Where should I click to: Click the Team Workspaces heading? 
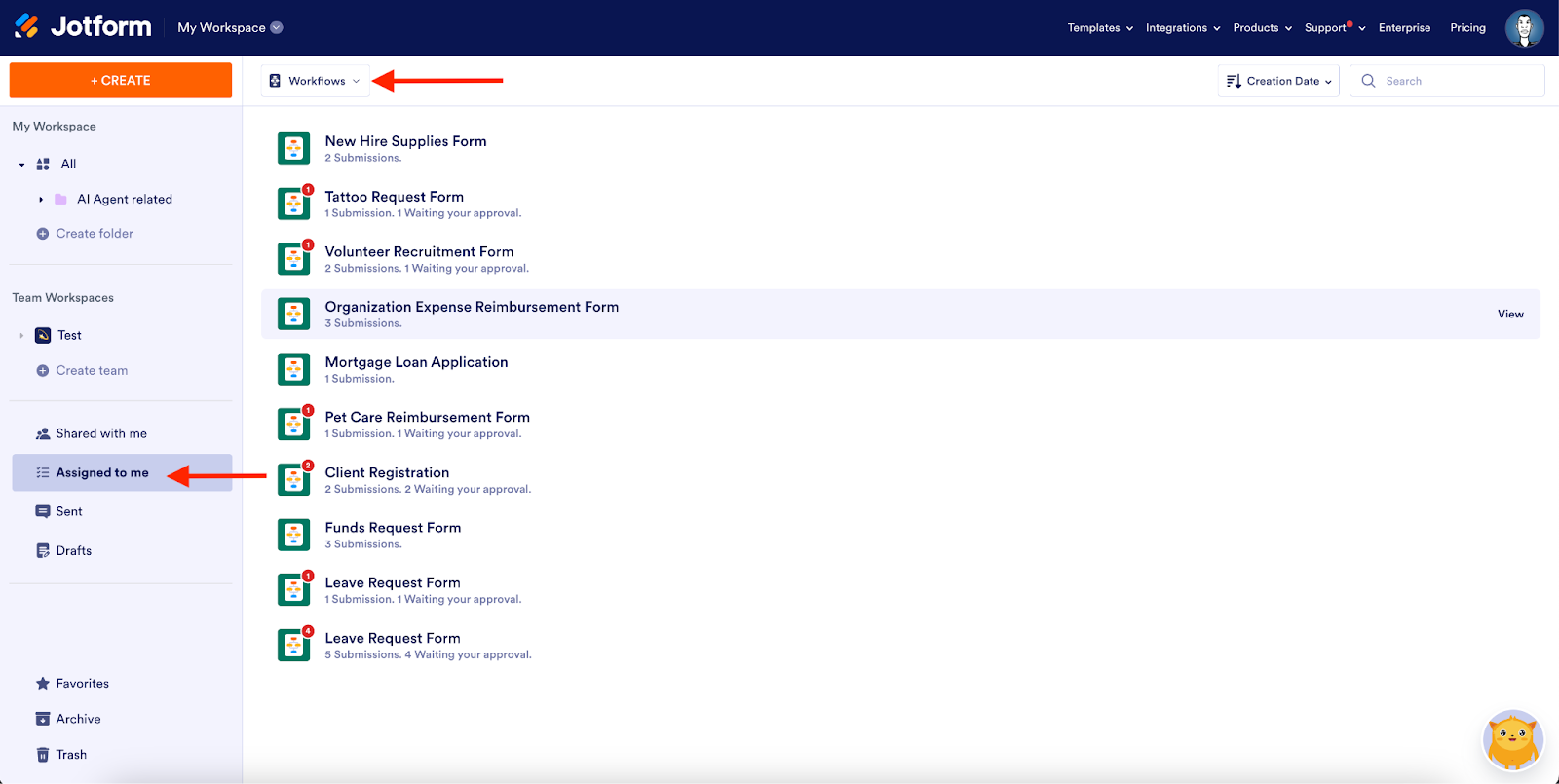pos(63,298)
